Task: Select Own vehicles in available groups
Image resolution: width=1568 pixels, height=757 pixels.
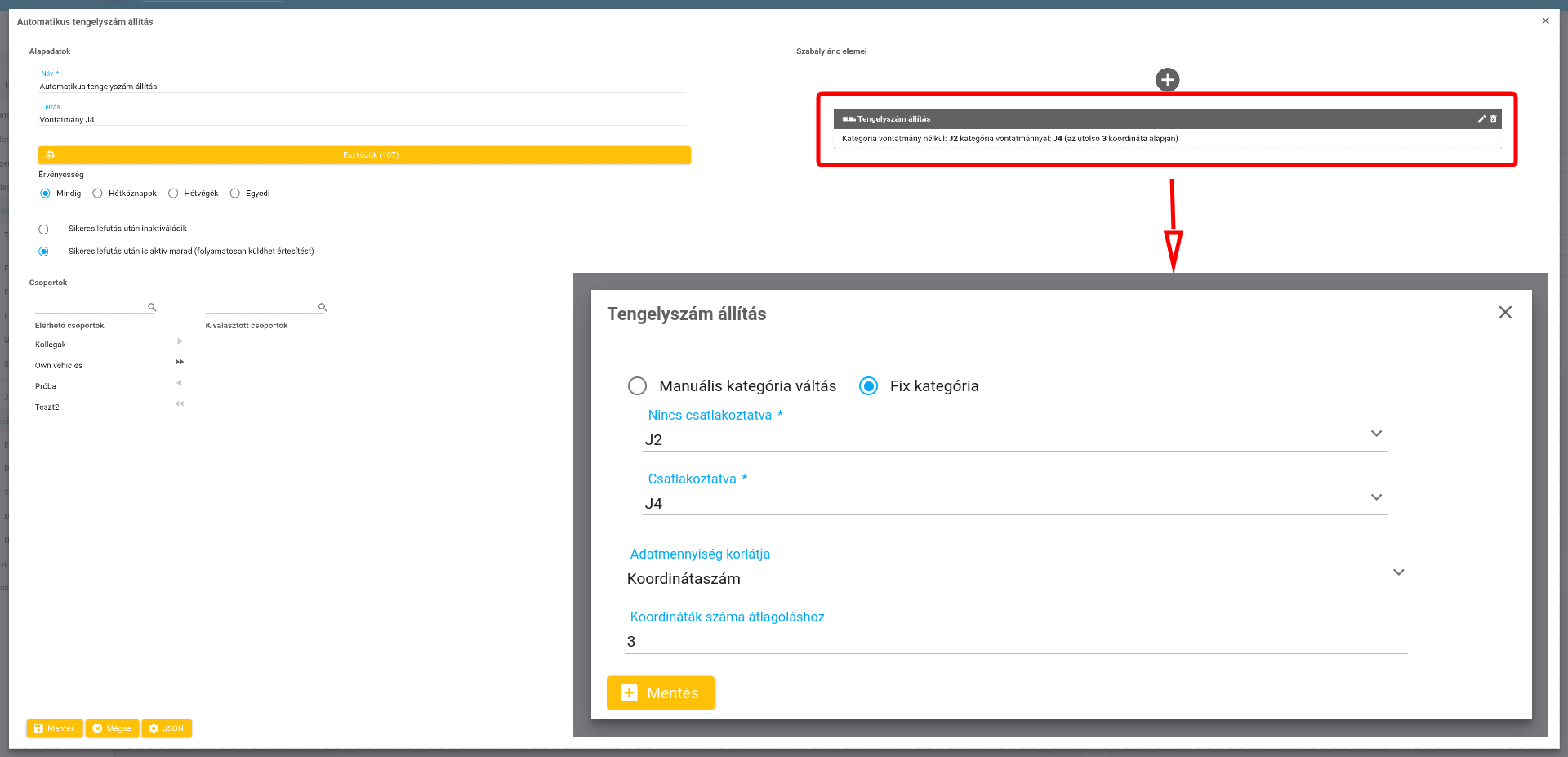Action: click(x=59, y=366)
